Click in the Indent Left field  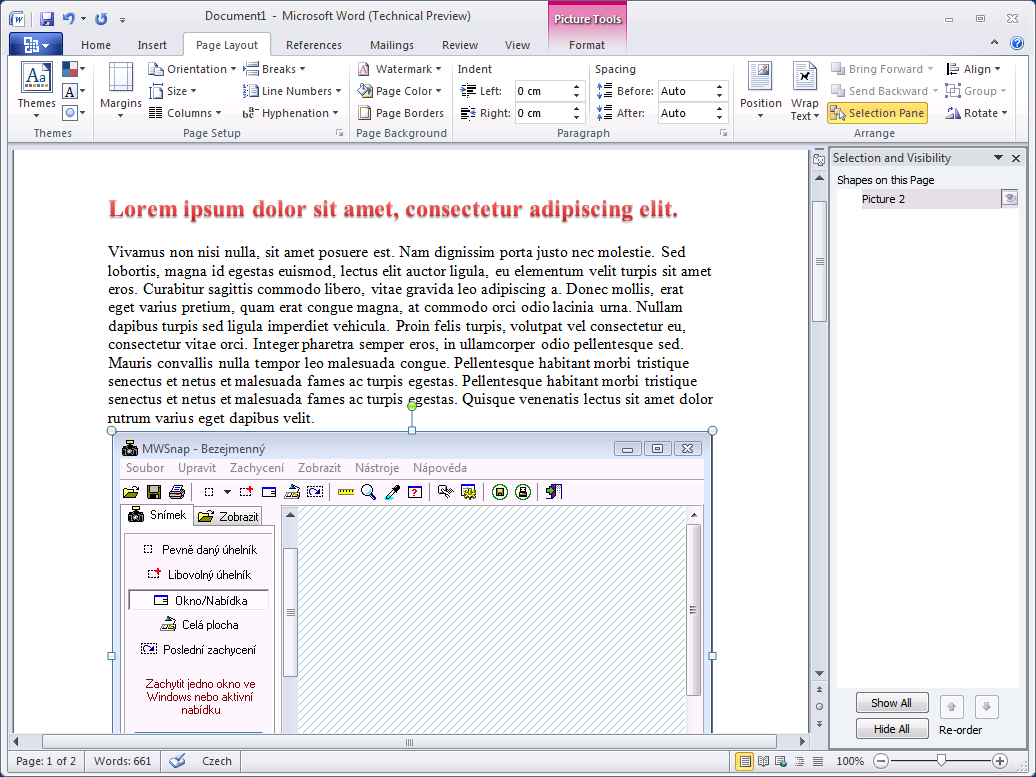(542, 91)
